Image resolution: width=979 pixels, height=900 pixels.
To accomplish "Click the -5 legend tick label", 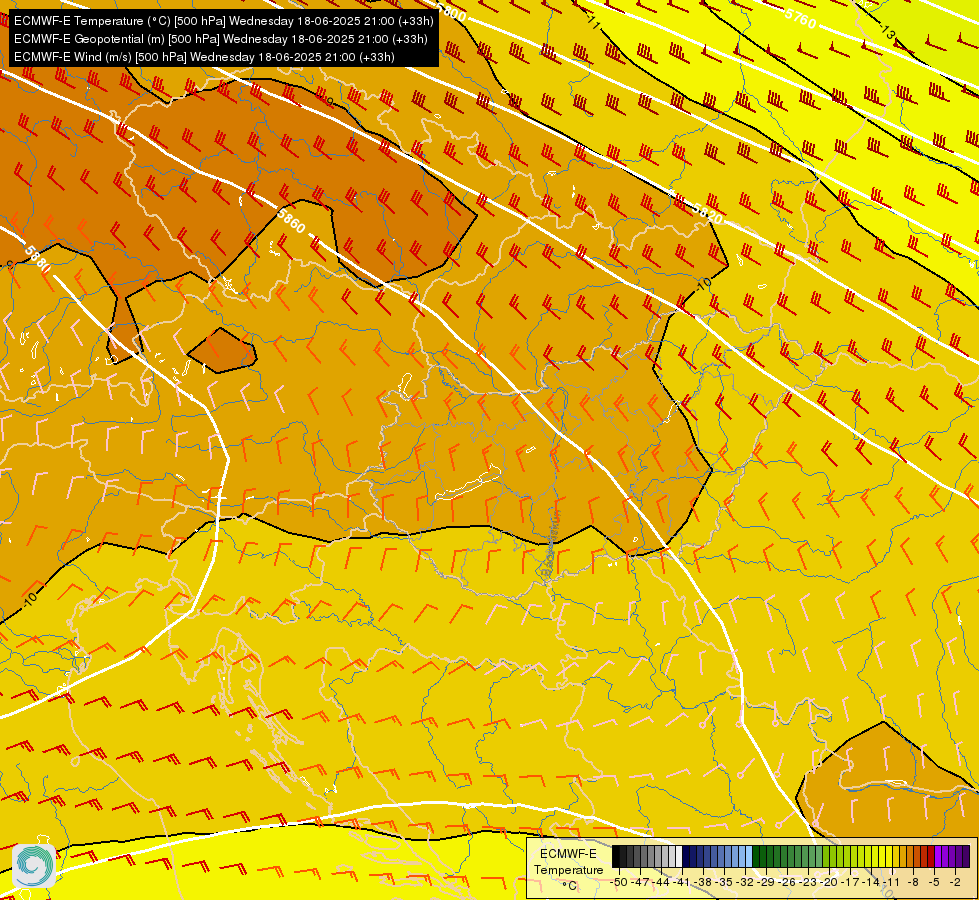I will [x=933, y=883].
